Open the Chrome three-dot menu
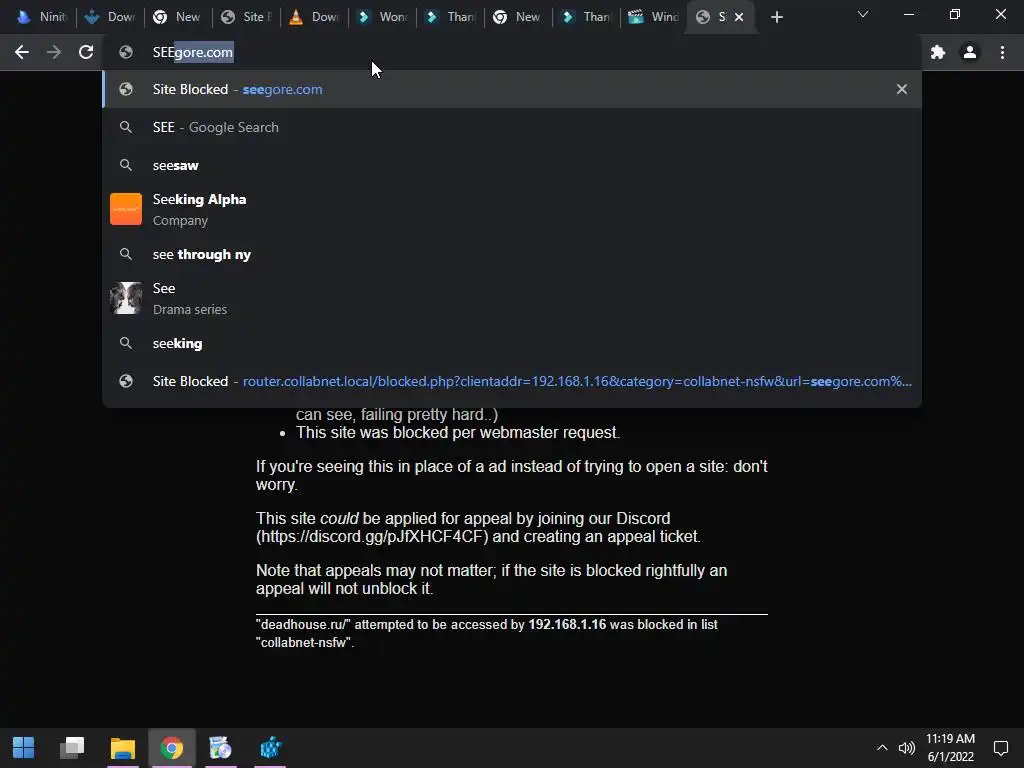The width and height of the screenshot is (1024, 768). pos(1002,52)
